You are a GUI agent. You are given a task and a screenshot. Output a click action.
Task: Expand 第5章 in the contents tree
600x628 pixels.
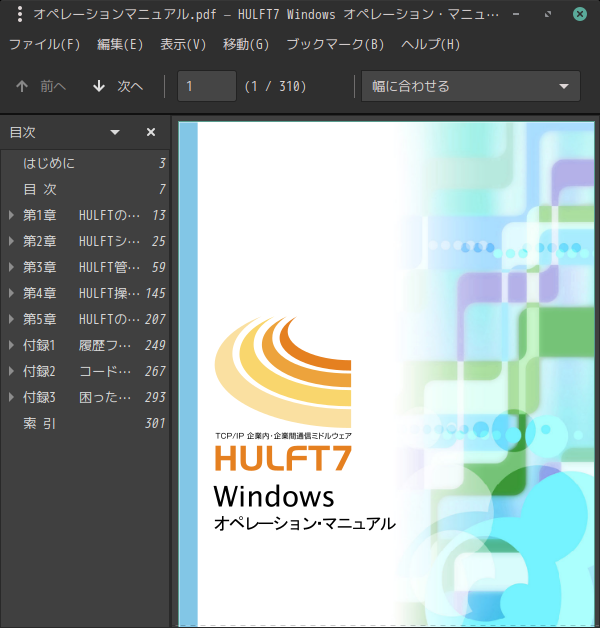click(x=12, y=319)
